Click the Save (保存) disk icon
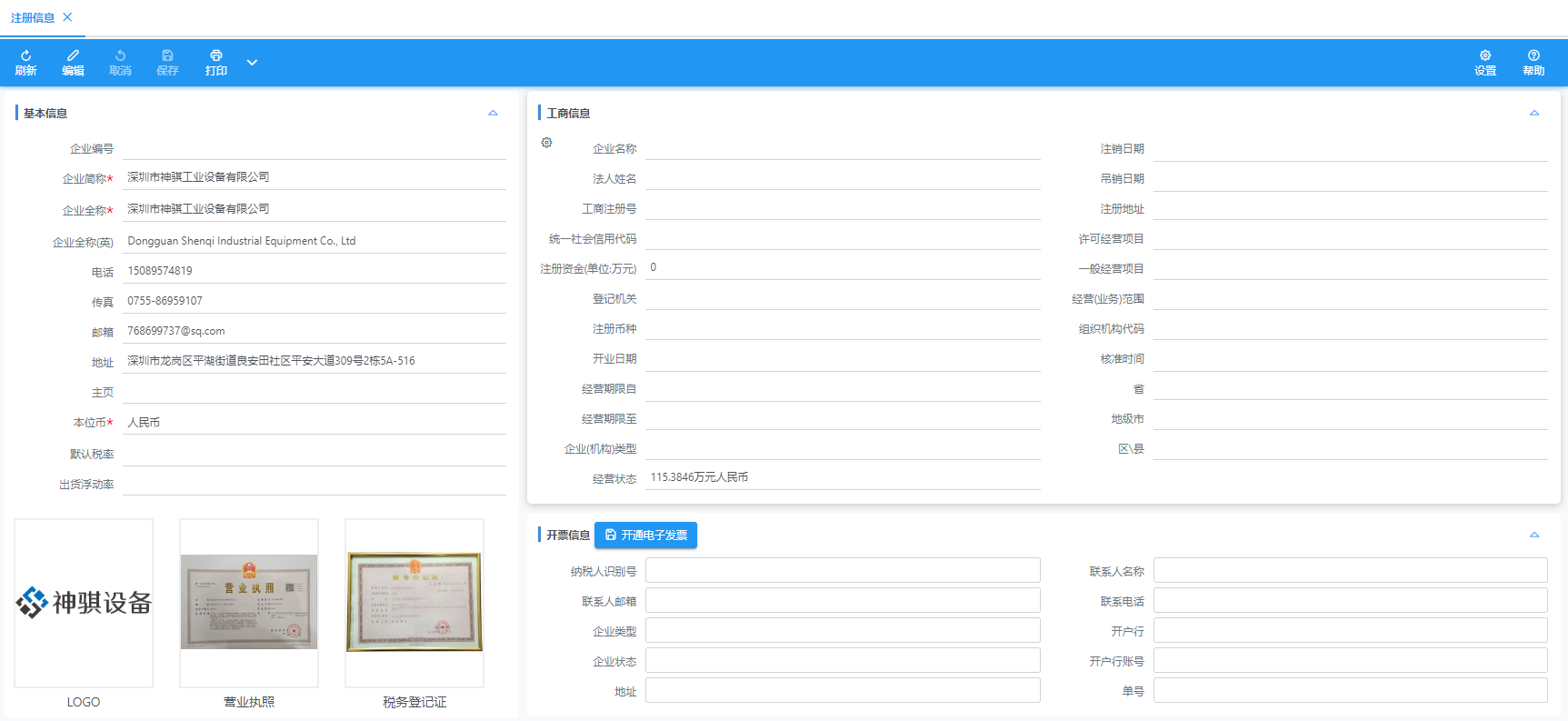Image resolution: width=1568 pixels, height=721 pixels. click(x=167, y=56)
